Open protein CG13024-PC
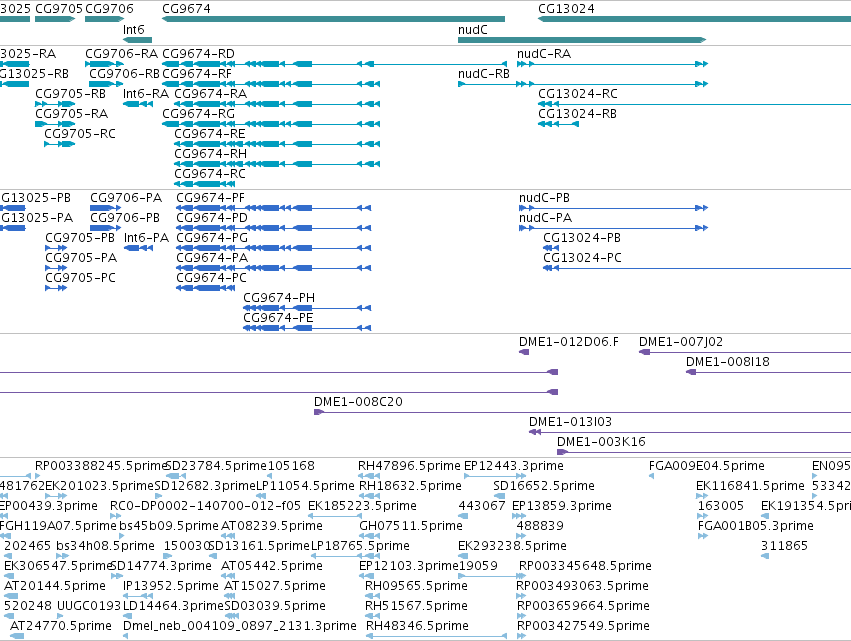The image size is (851, 641). click(x=582, y=258)
